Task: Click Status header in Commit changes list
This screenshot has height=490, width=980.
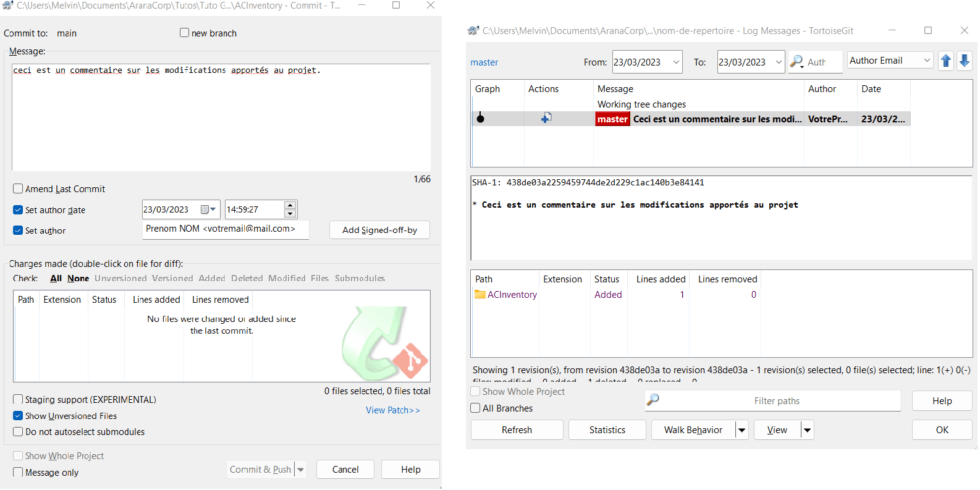Action: [x=104, y=299]
